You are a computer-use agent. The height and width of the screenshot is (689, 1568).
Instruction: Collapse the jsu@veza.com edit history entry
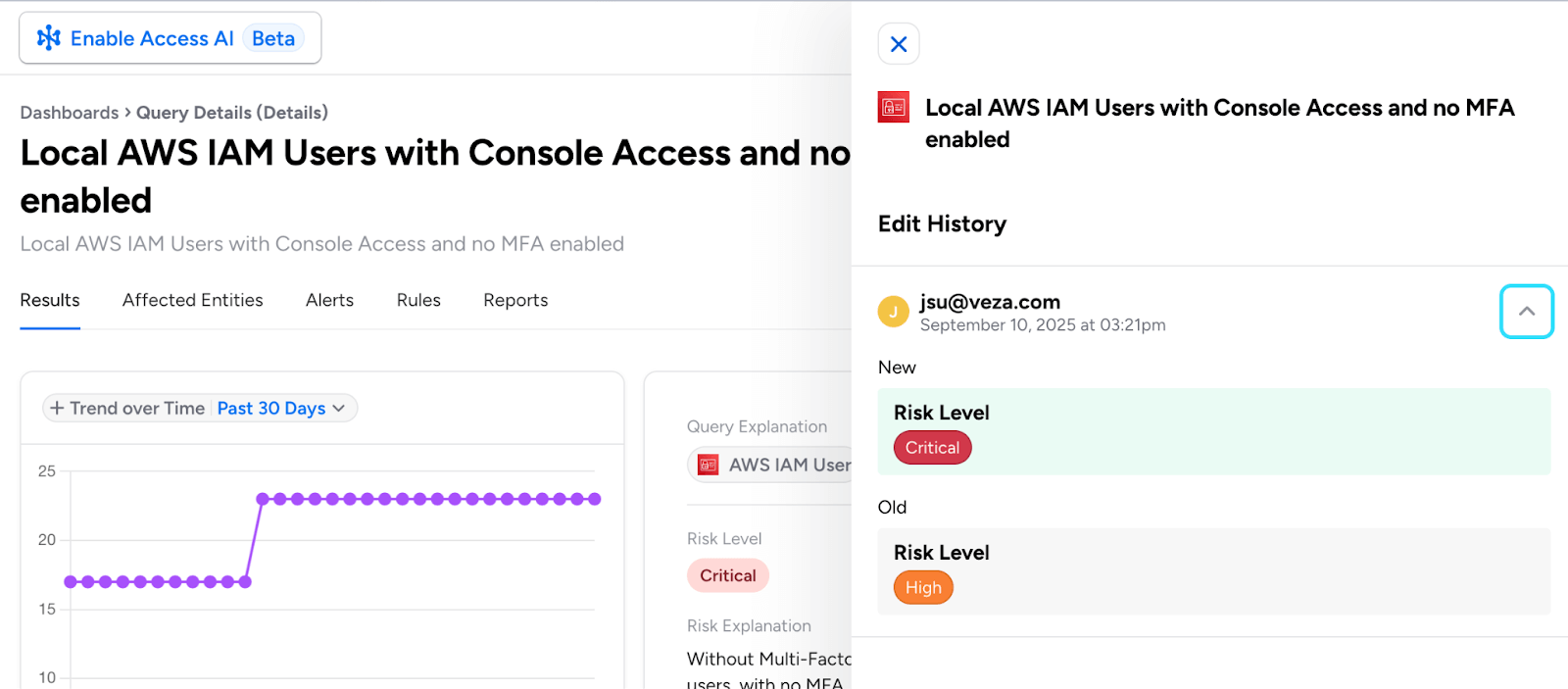tap(1526, 312)
